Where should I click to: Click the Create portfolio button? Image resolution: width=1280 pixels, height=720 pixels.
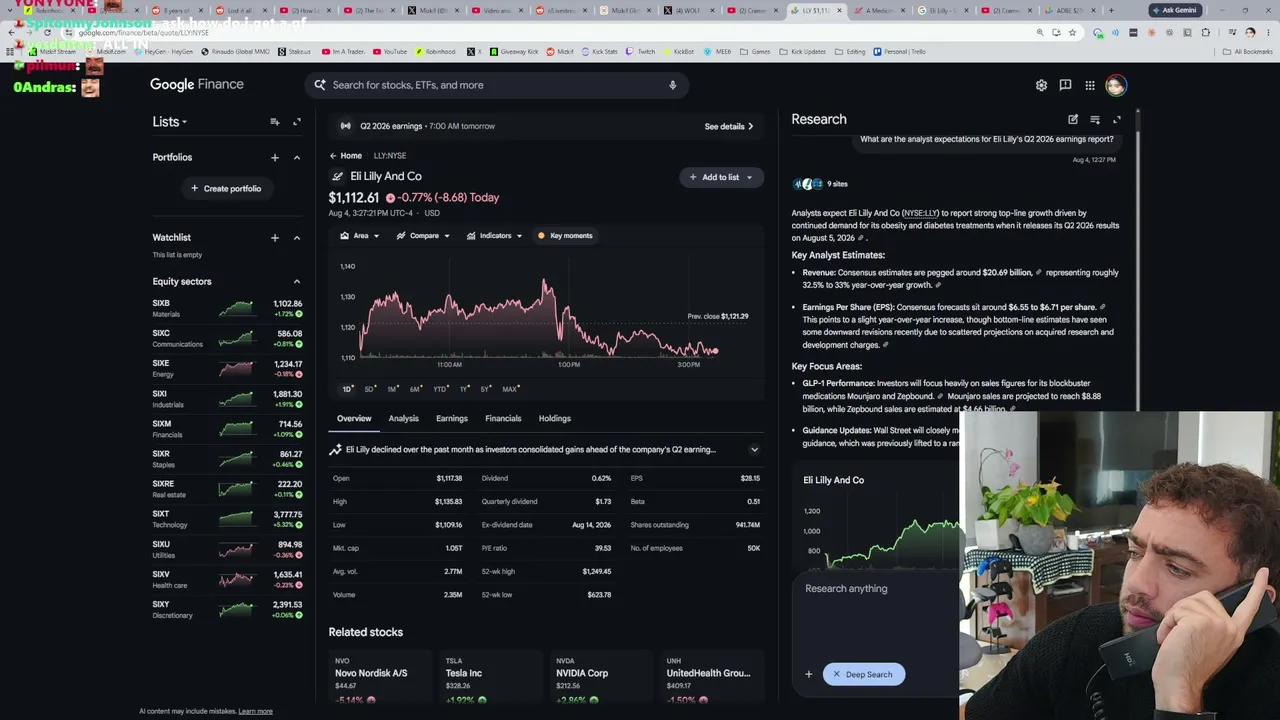point(226,189)
